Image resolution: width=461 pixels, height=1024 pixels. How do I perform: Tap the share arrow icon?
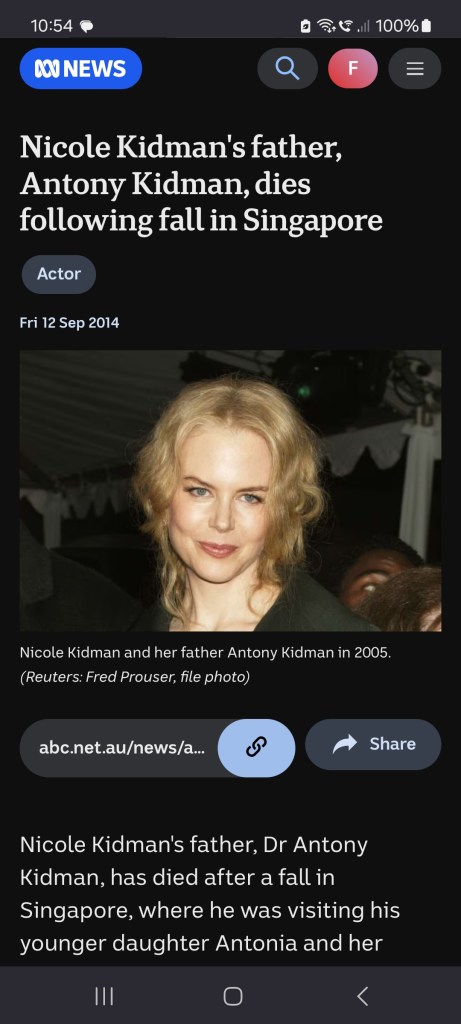tap(345, 744)
